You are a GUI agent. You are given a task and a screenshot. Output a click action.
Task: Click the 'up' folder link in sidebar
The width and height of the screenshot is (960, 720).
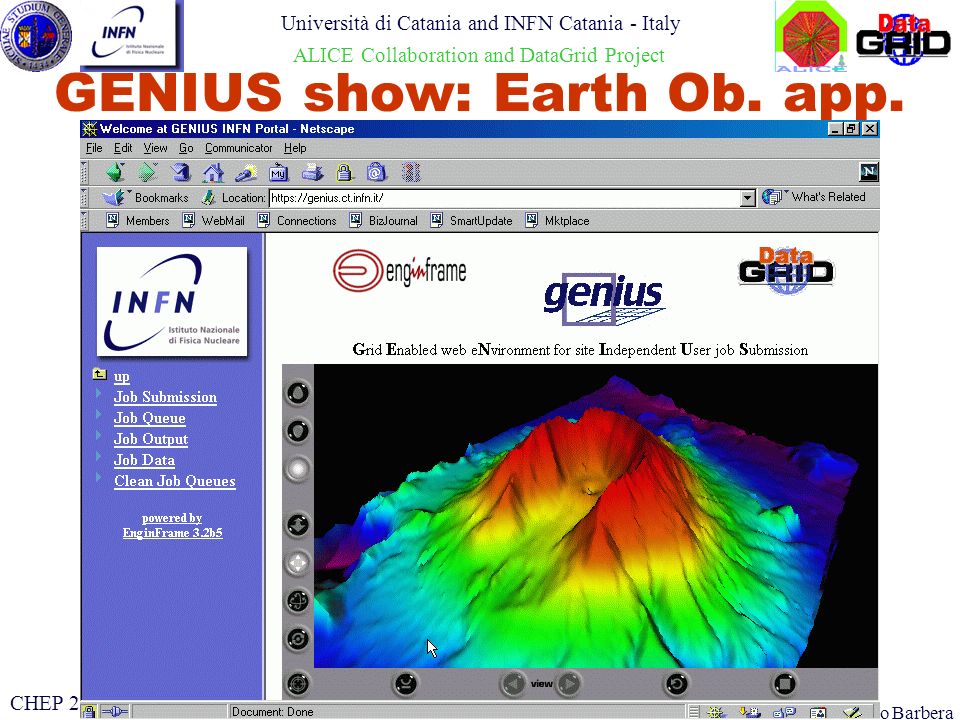click(x=121, y=376)
